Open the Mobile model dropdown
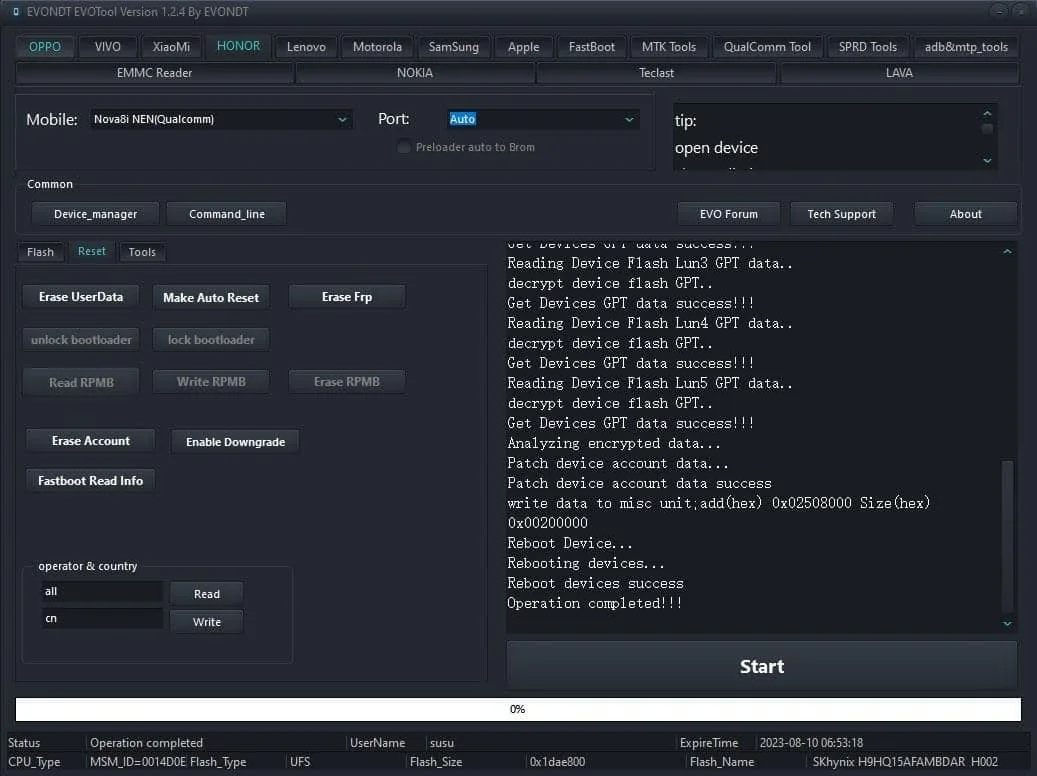1037x776 pixels. [x=221, y=120]
